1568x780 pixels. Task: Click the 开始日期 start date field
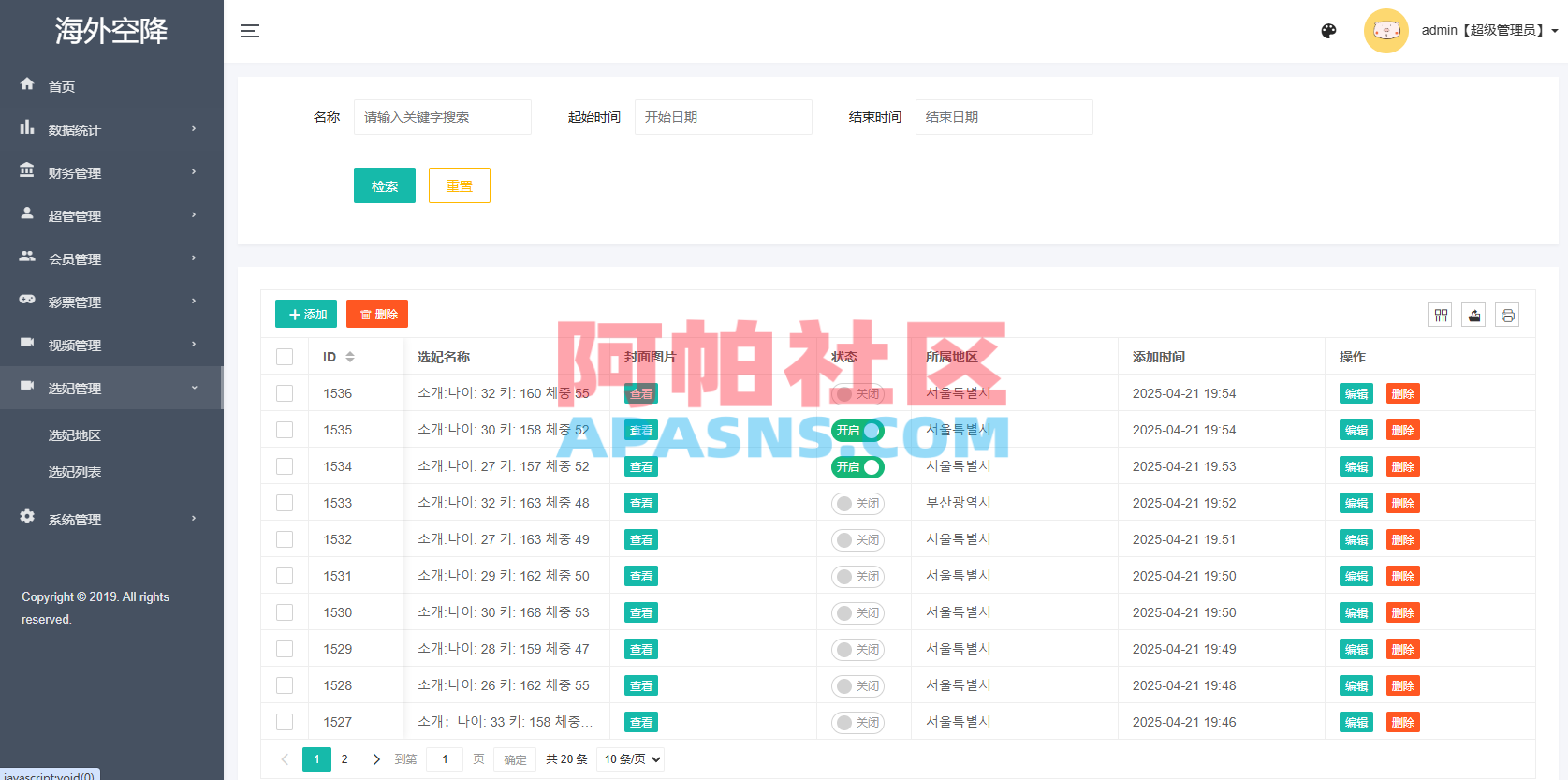pyautogui.click(x=724, y=117)
